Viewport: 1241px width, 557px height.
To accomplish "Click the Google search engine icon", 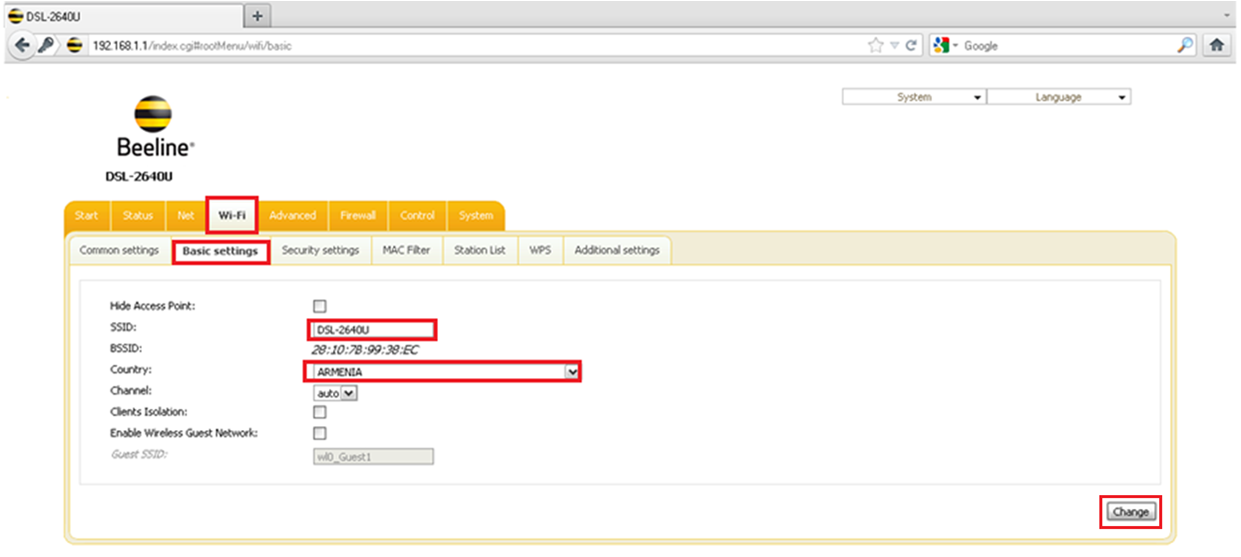I will (940, 46).
